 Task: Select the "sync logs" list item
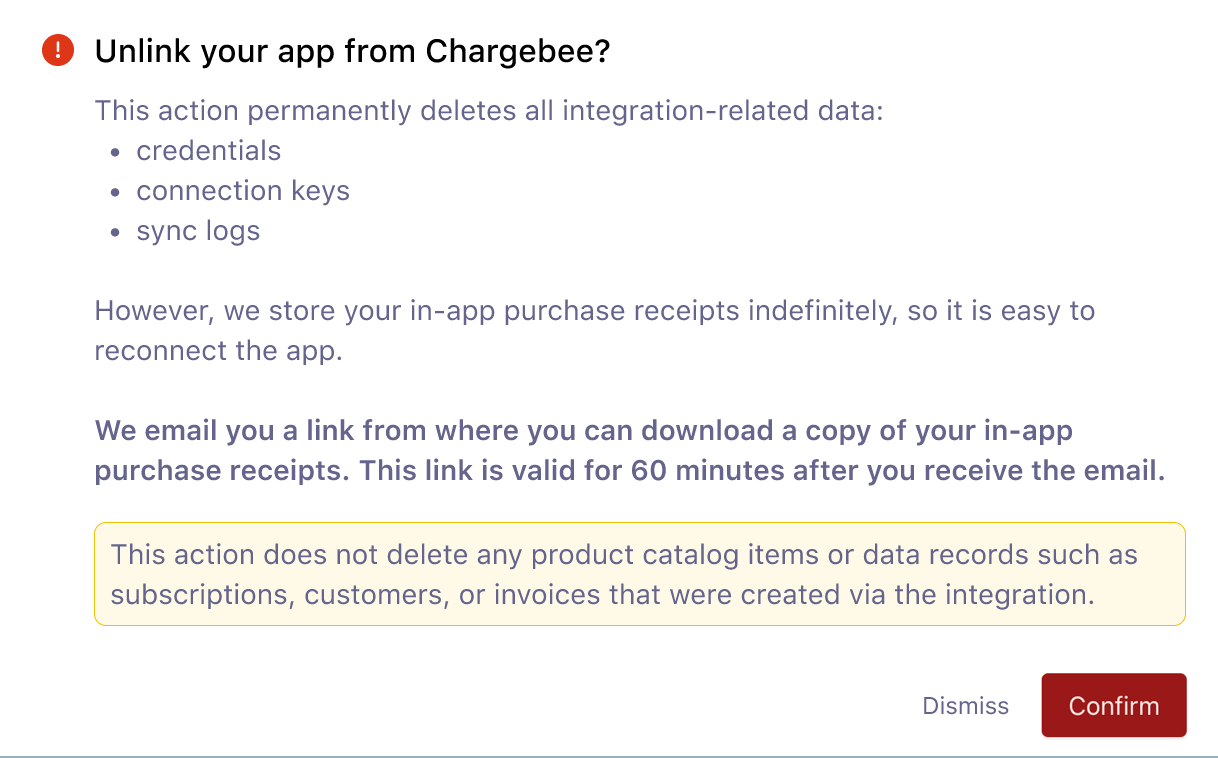[198, 231]
